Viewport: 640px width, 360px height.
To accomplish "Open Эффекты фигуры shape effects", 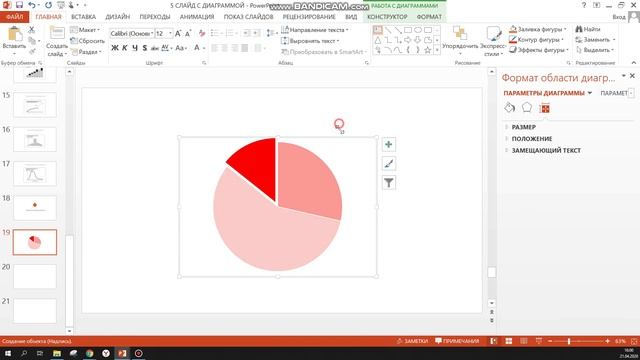I will pos(539,50).
